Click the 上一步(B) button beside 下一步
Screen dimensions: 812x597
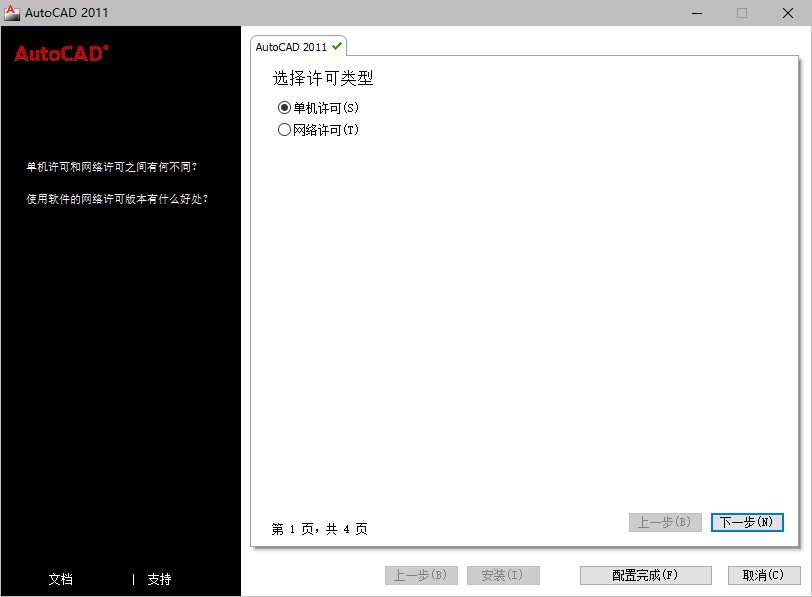click(665, 524)
